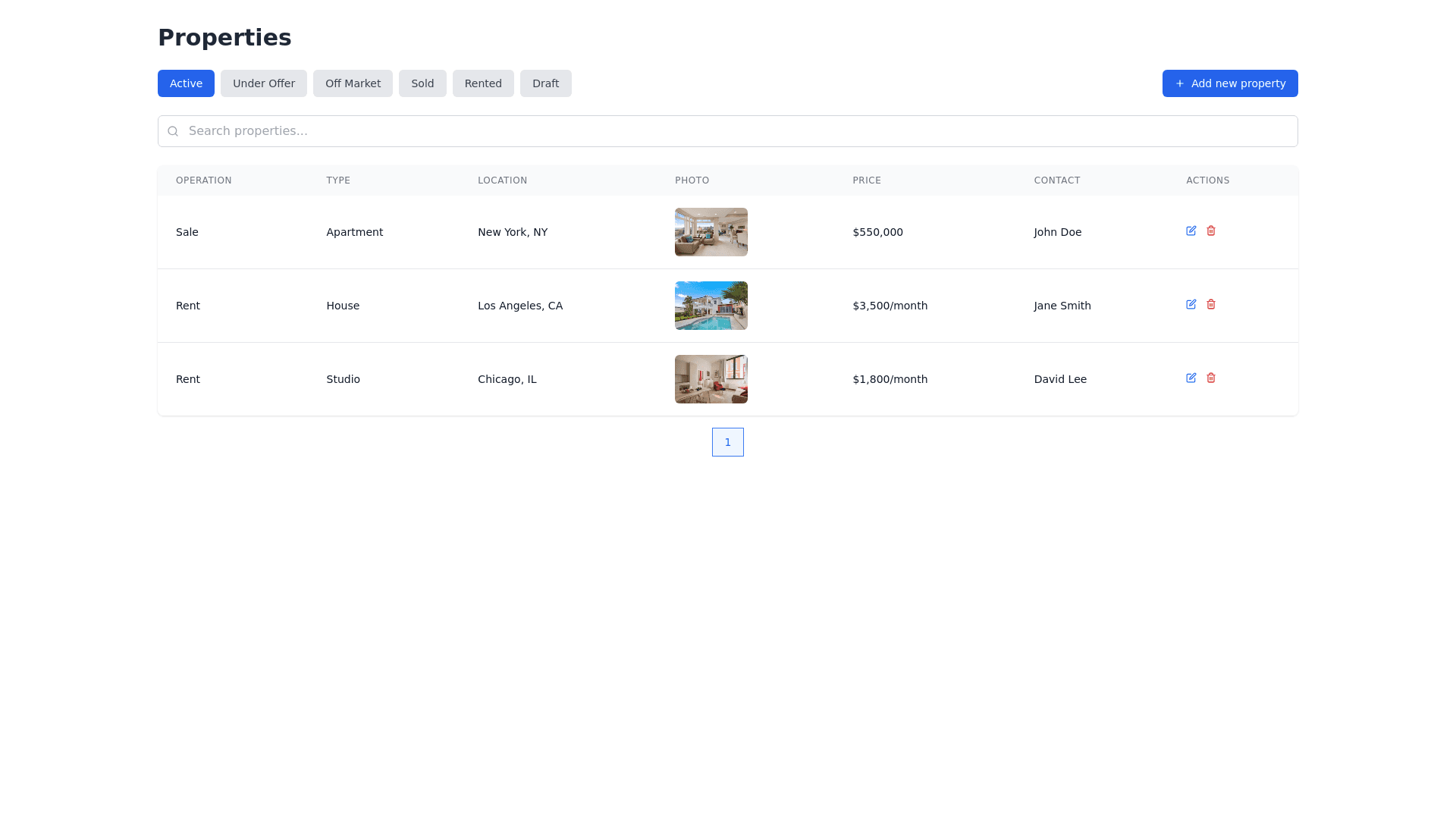Delete the Los Angeles house listing
Image resolution: width=1456 pixels, height=819 pixels.
click(x=1211, y=305)
